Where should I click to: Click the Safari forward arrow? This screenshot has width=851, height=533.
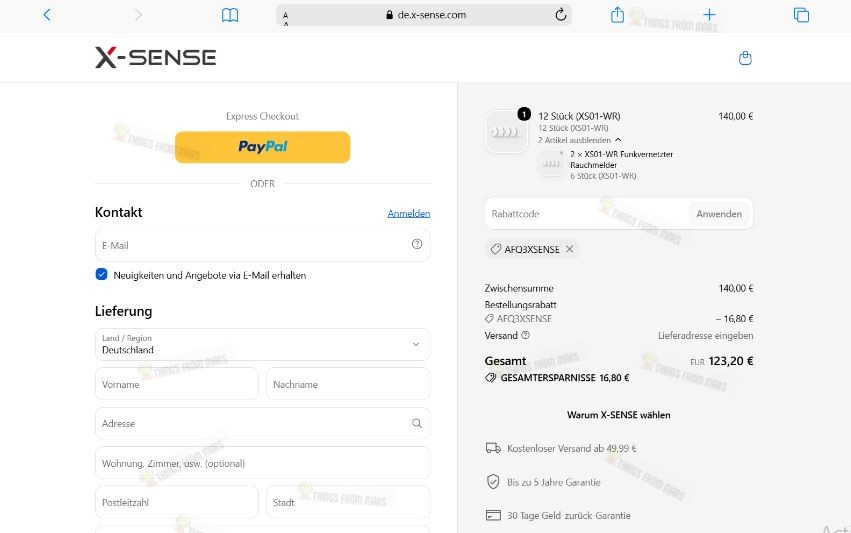[x=138, y=15]
